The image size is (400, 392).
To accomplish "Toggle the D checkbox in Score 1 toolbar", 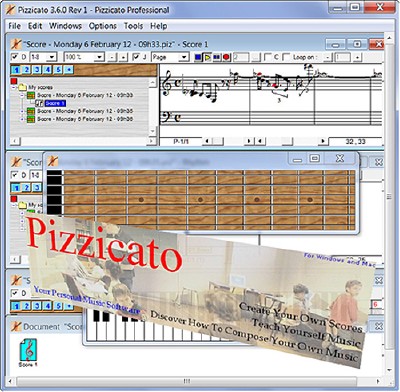I will click(x=15, y=57).
